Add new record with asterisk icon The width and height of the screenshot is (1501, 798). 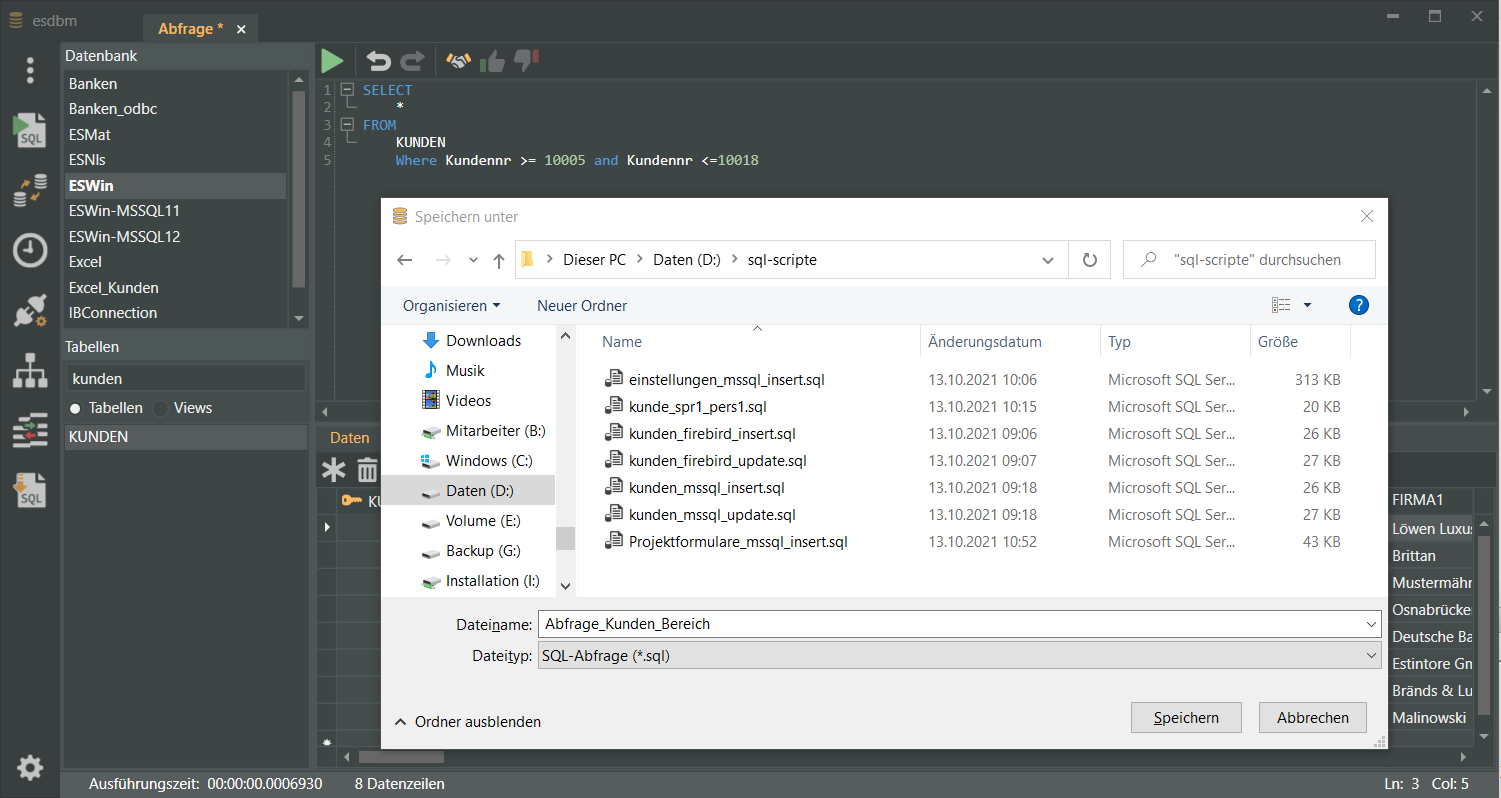(x=333, y=470)
